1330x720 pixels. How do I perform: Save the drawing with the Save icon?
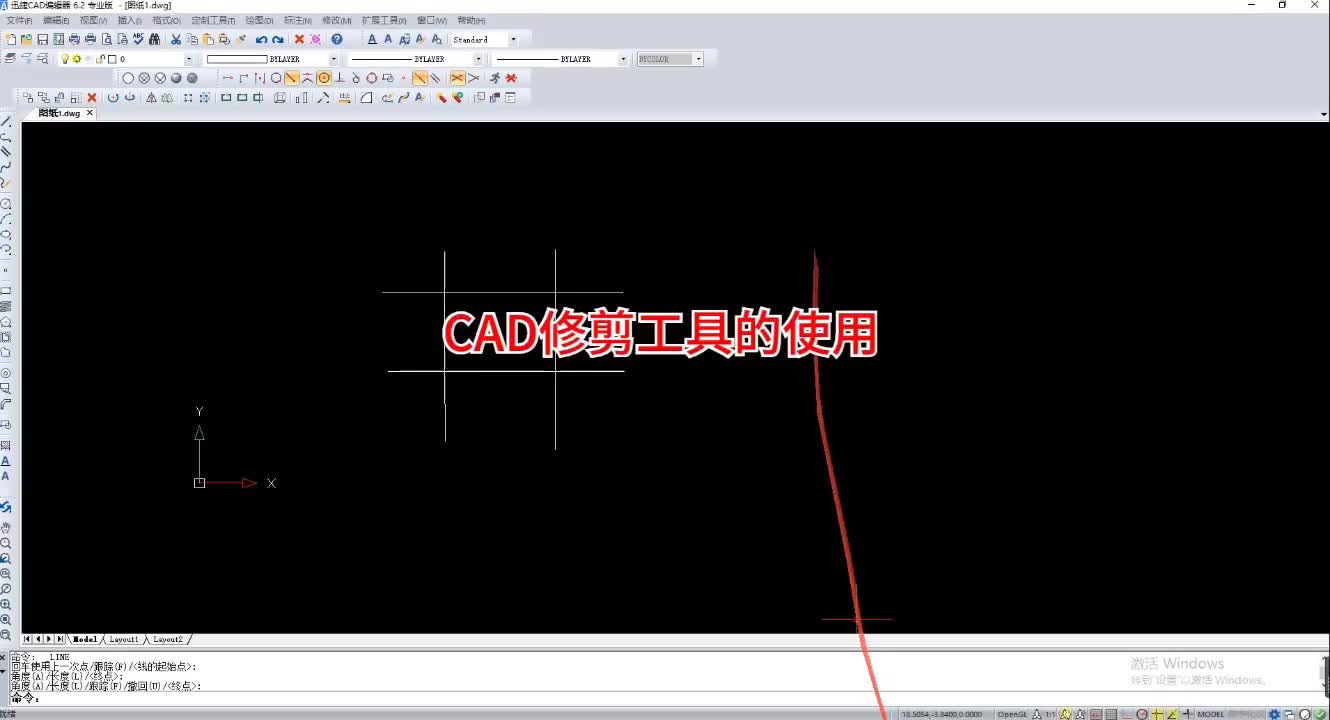pos(41,39)
